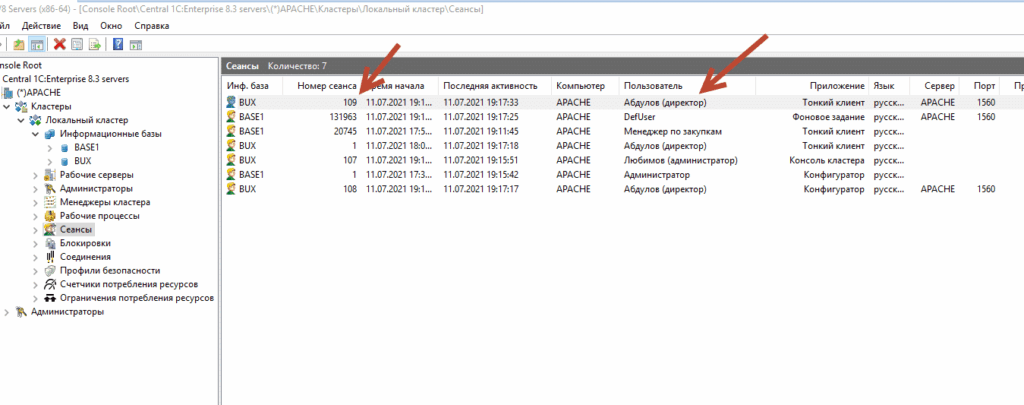Image resolution: width=1024 pixels, height=405 pixels.
Task: Click the red Delete icon in toolbar
Action: pos(60,44)
